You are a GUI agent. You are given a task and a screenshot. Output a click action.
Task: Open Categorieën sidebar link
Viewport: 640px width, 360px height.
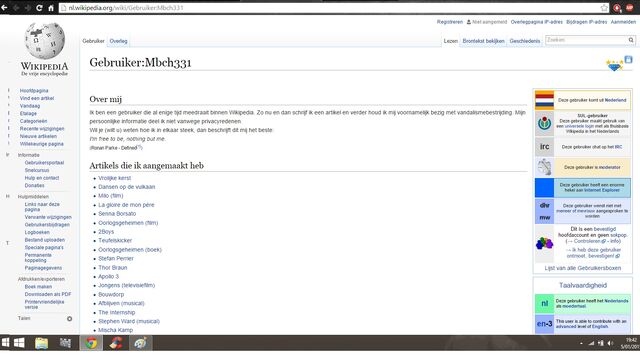(33, 121)
